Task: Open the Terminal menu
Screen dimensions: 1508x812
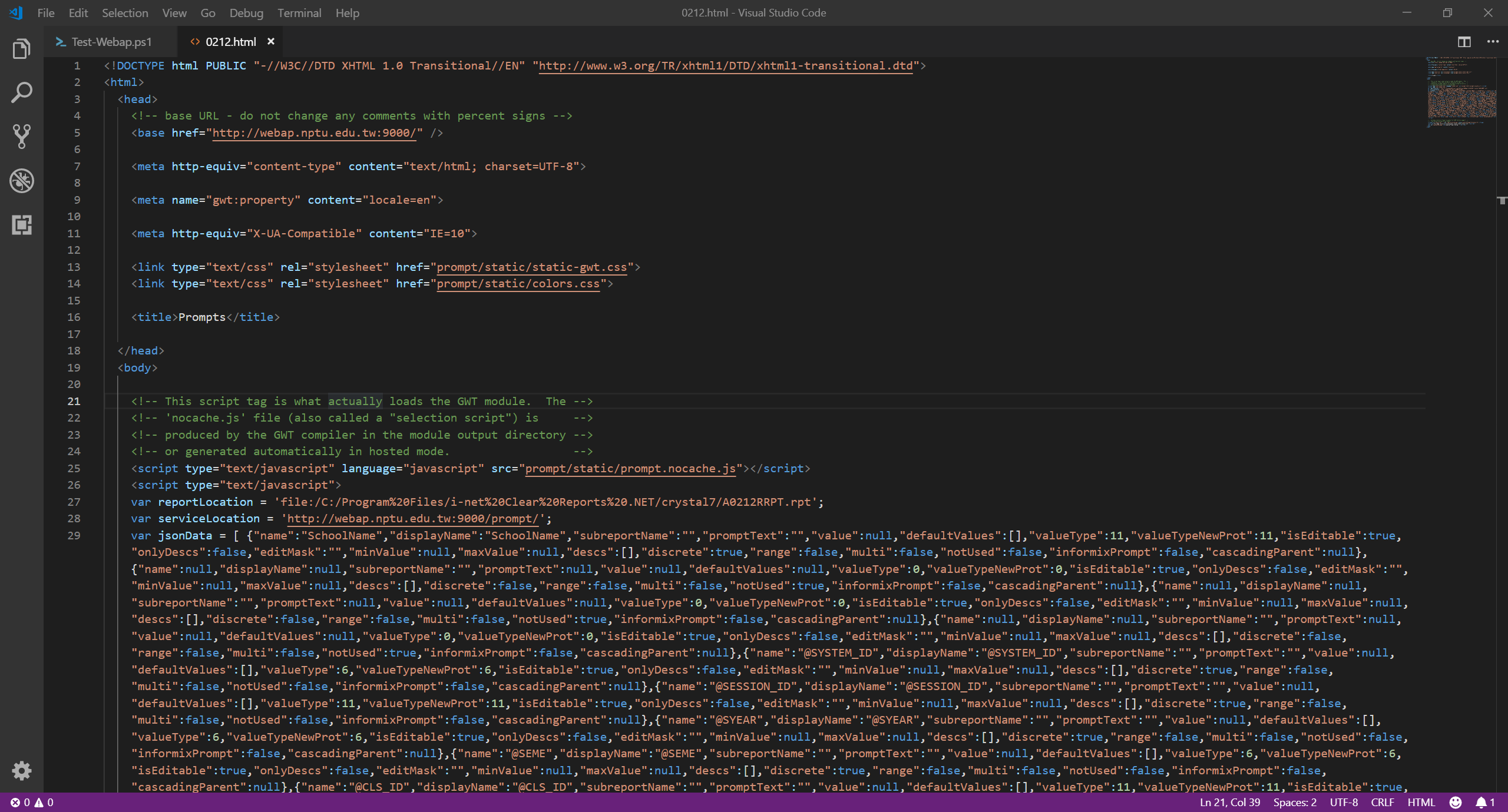Action: (x=299, y=13)
